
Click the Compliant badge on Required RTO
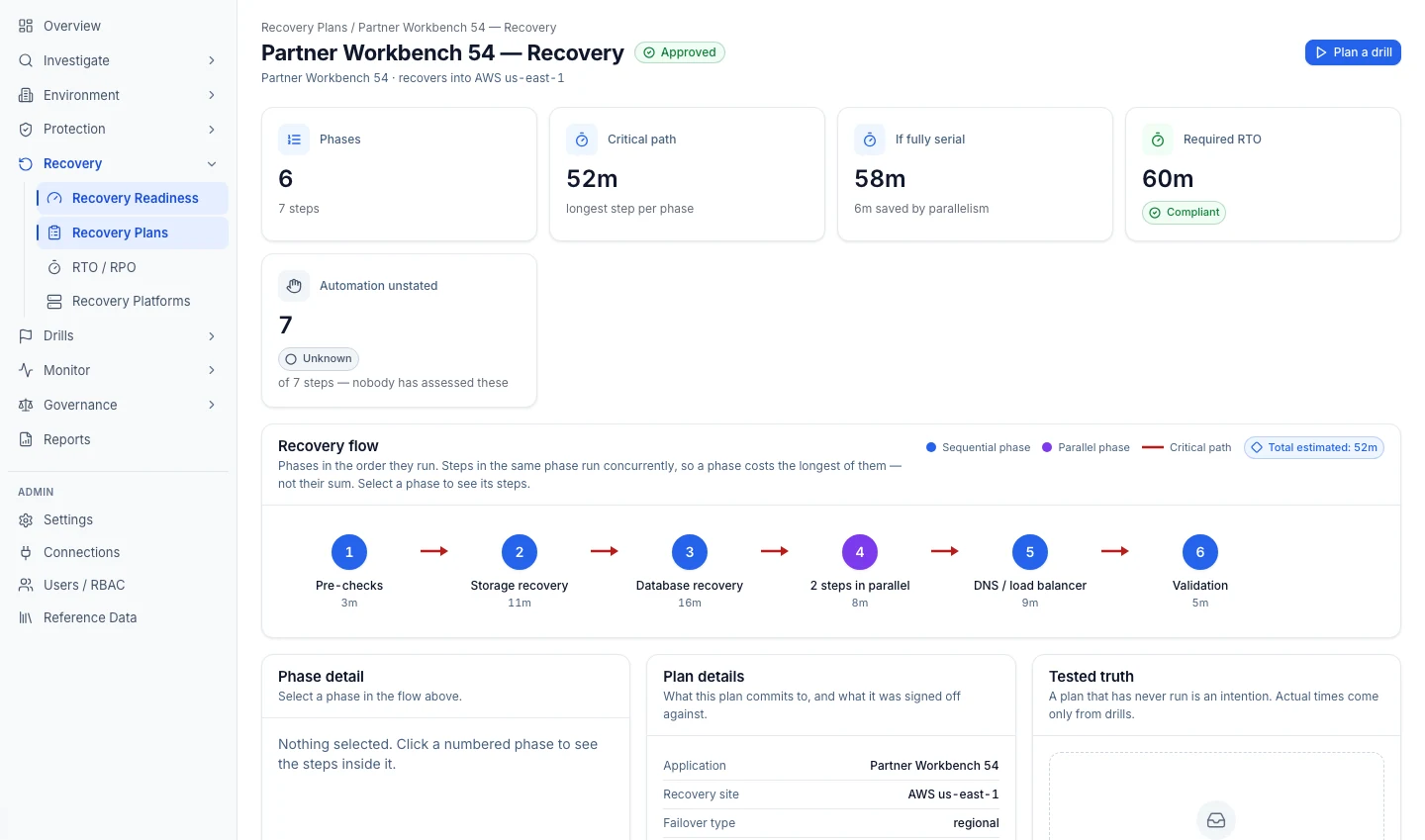[1184, 213]
